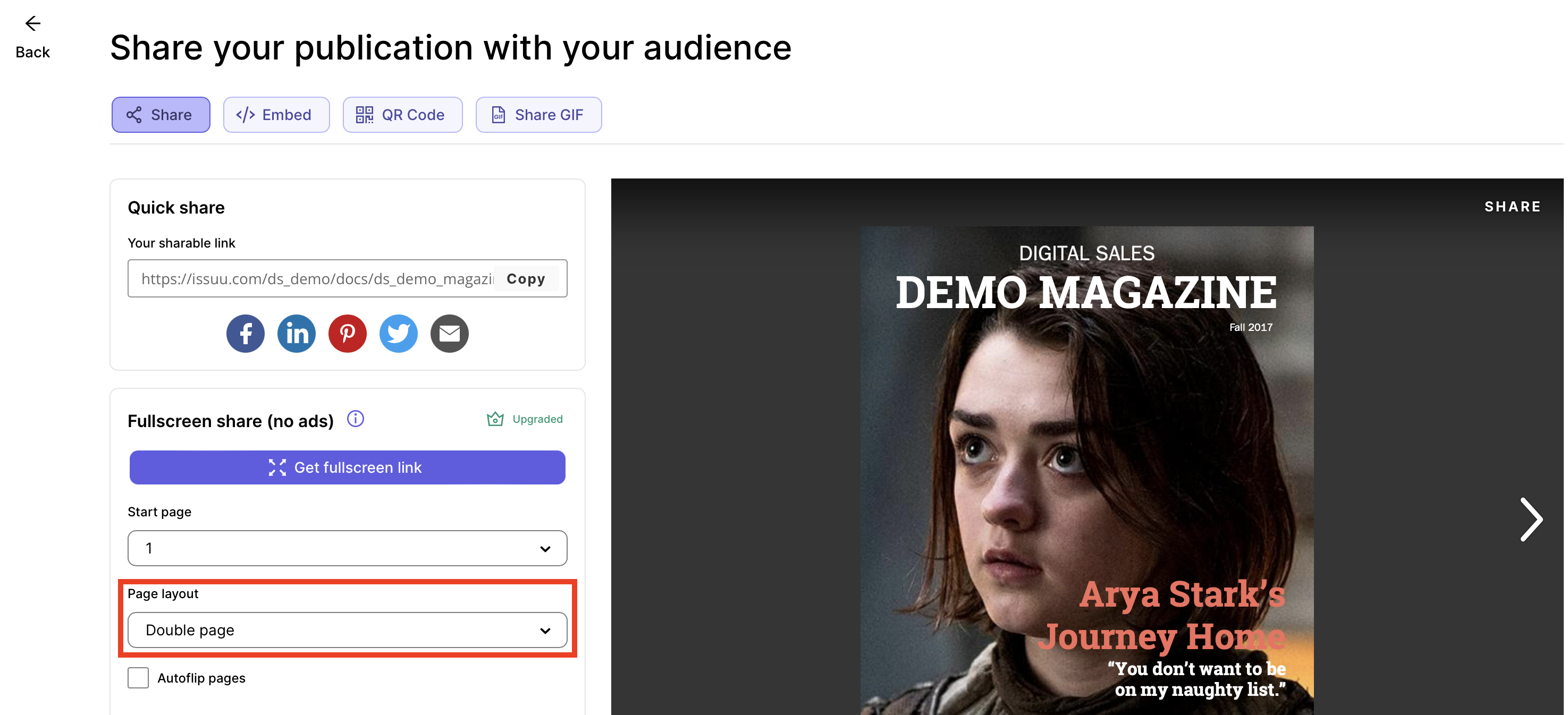The image size is (1568, 715).
Task: Open the QR Code tab
Action: pos(402,114)
